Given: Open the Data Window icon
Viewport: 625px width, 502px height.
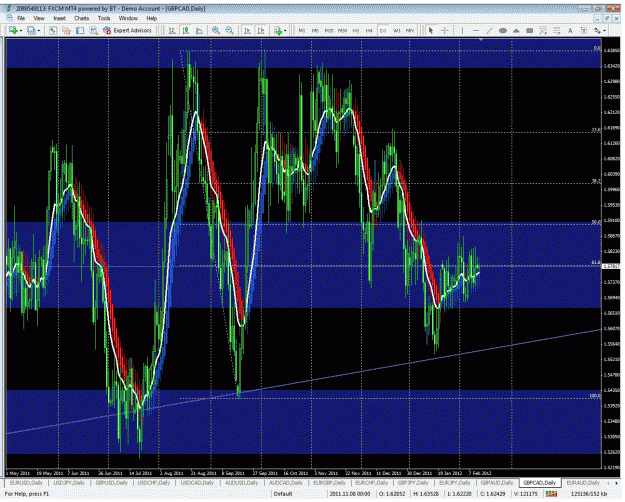Looking at the screenshot, I should click(x=66, y=30).
